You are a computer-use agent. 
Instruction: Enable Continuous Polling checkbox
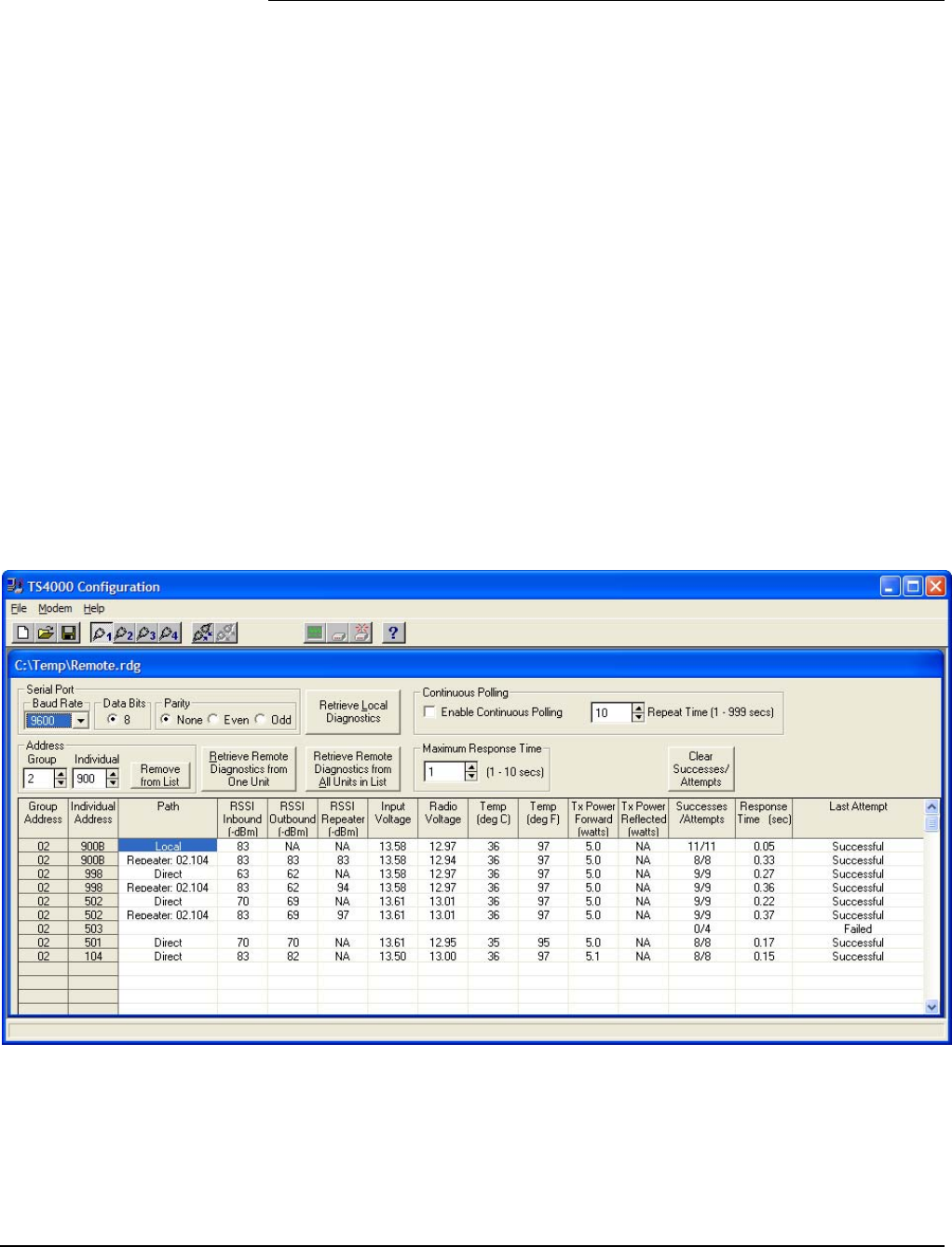click(x=429, y=712)
